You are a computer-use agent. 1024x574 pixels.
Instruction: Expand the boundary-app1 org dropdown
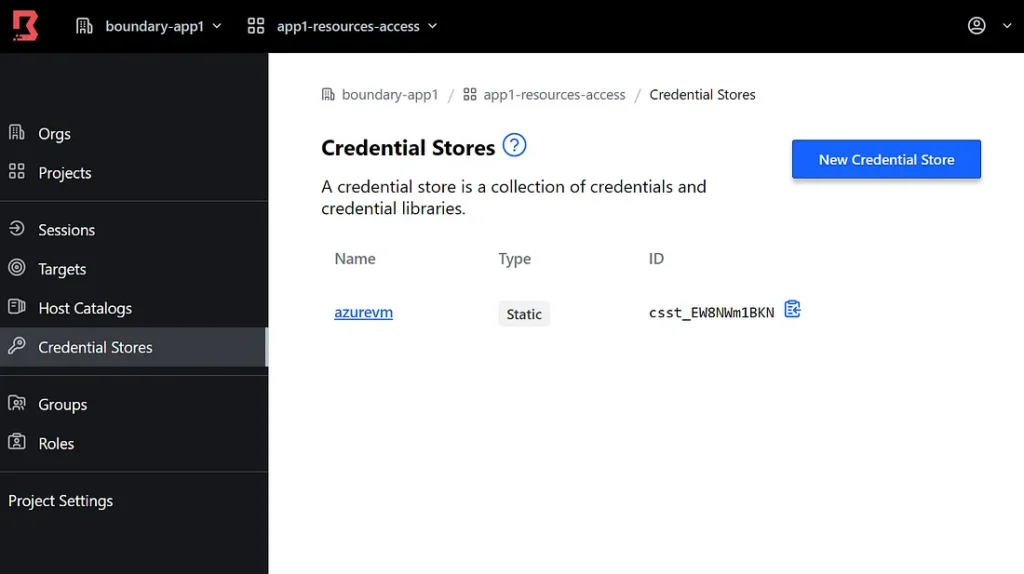149,26
